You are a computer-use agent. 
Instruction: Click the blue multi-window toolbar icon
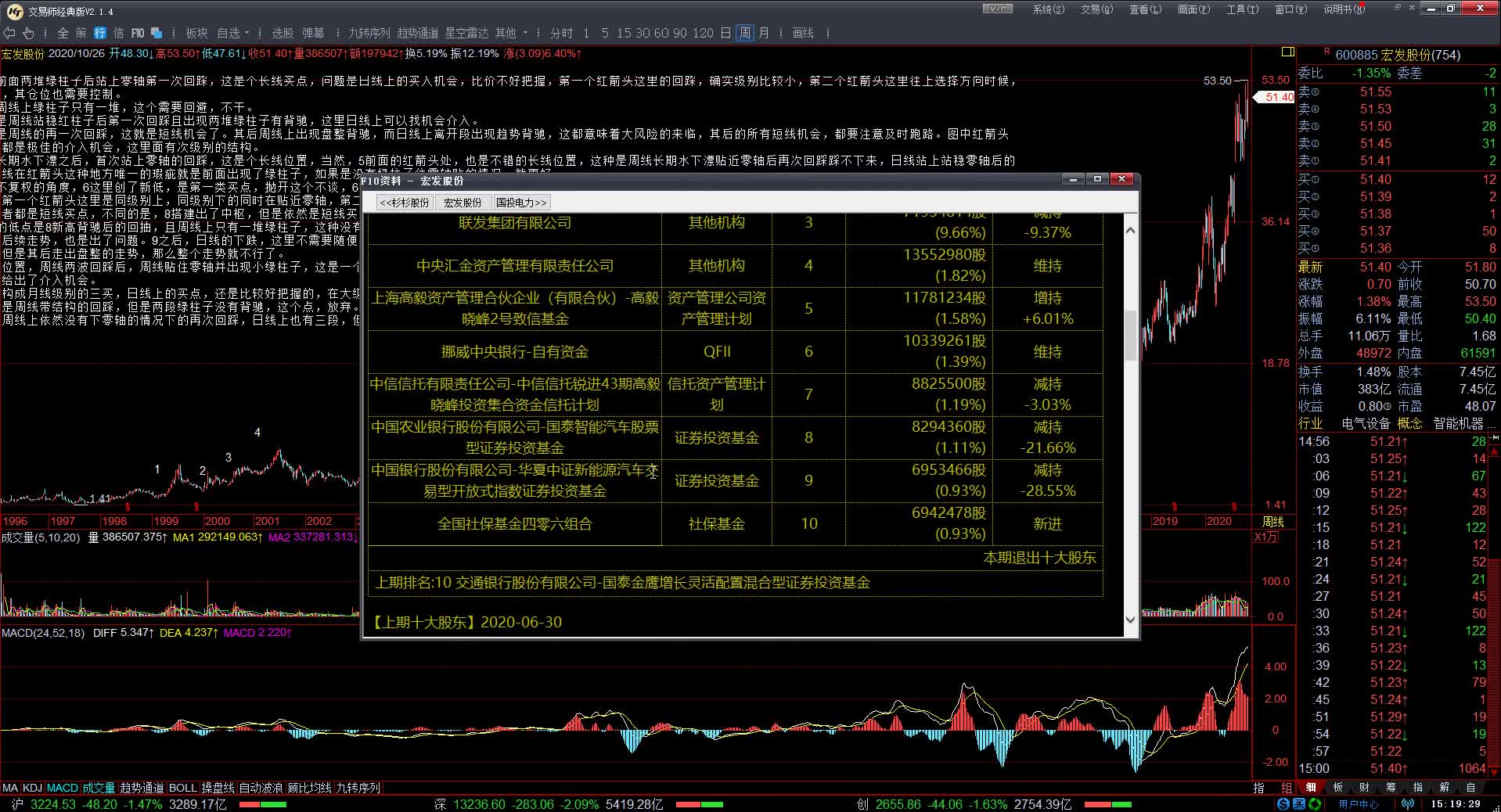157,33
